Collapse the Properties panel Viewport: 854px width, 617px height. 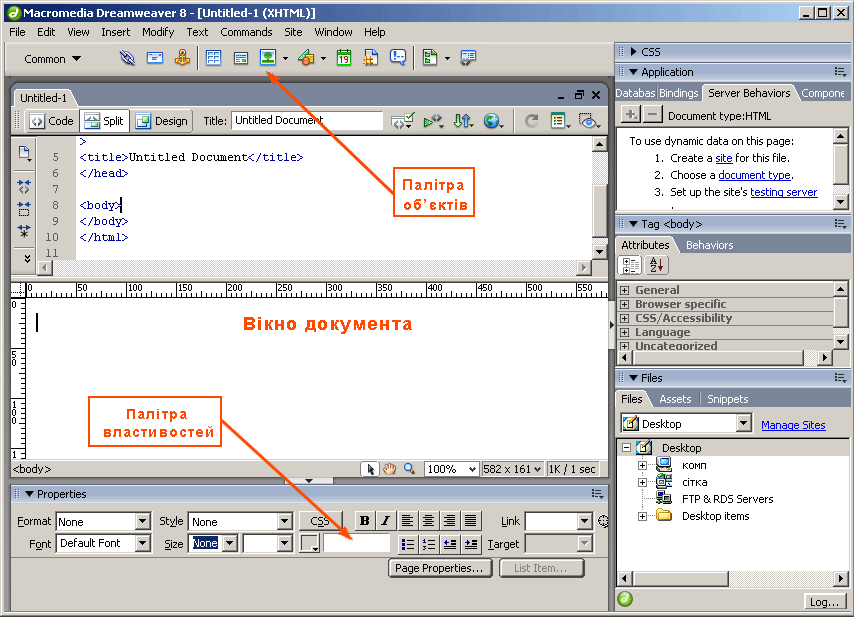[x=29, y=494]
